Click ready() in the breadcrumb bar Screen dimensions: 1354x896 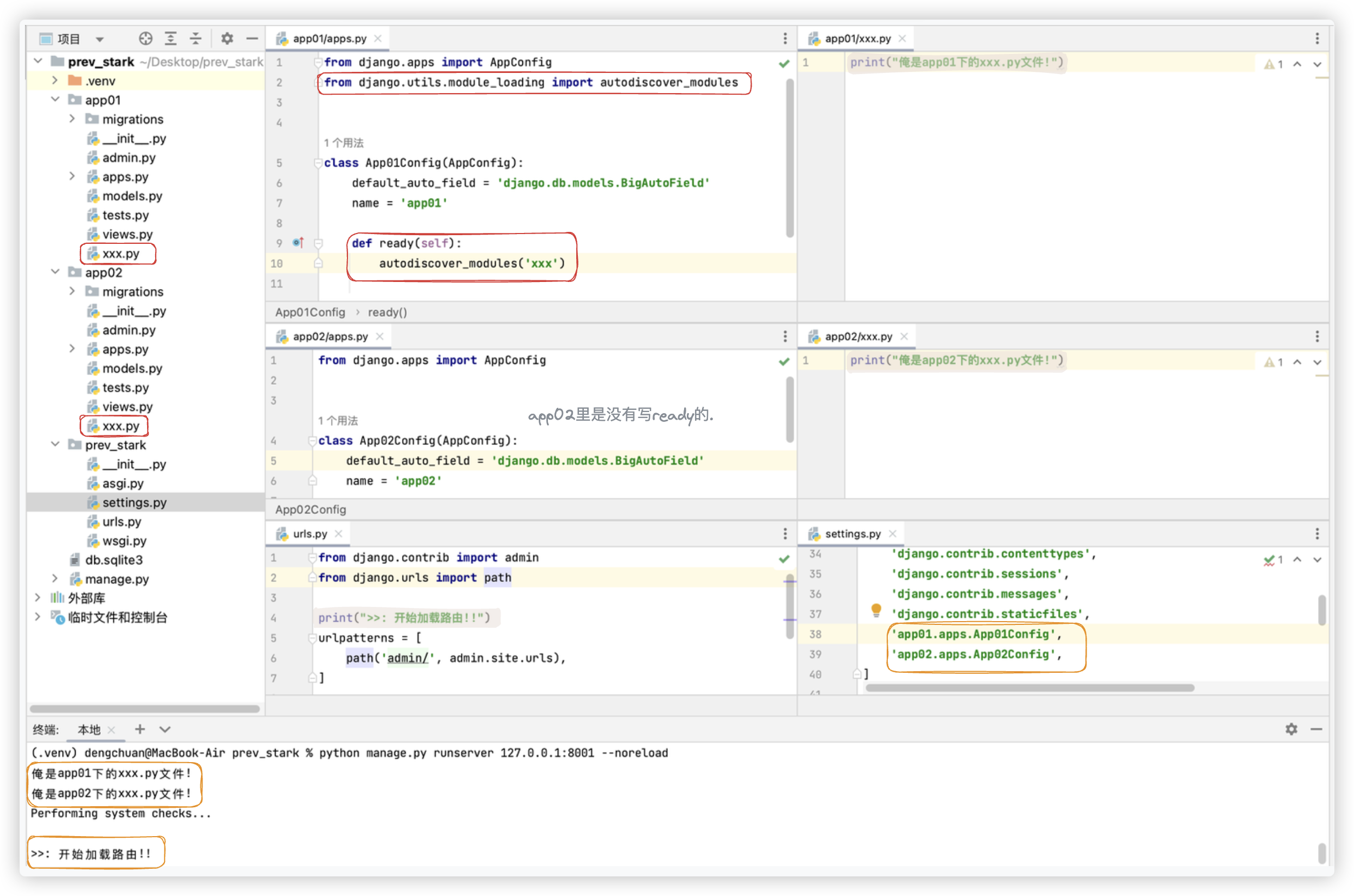pyautogui.click(x=387, y=312)
